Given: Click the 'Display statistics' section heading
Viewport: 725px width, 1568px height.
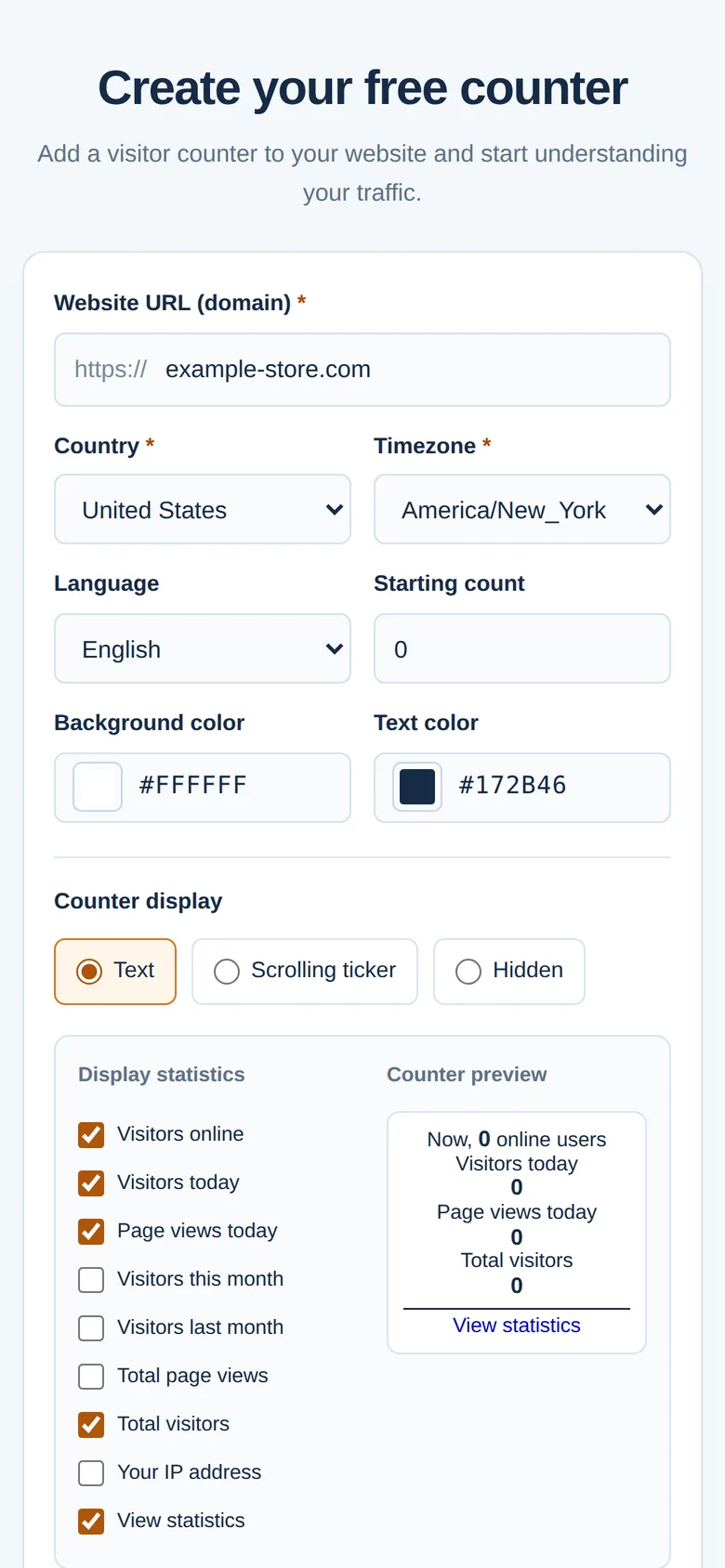Looking at the screenshot, I should click(x=162, y=1075).
